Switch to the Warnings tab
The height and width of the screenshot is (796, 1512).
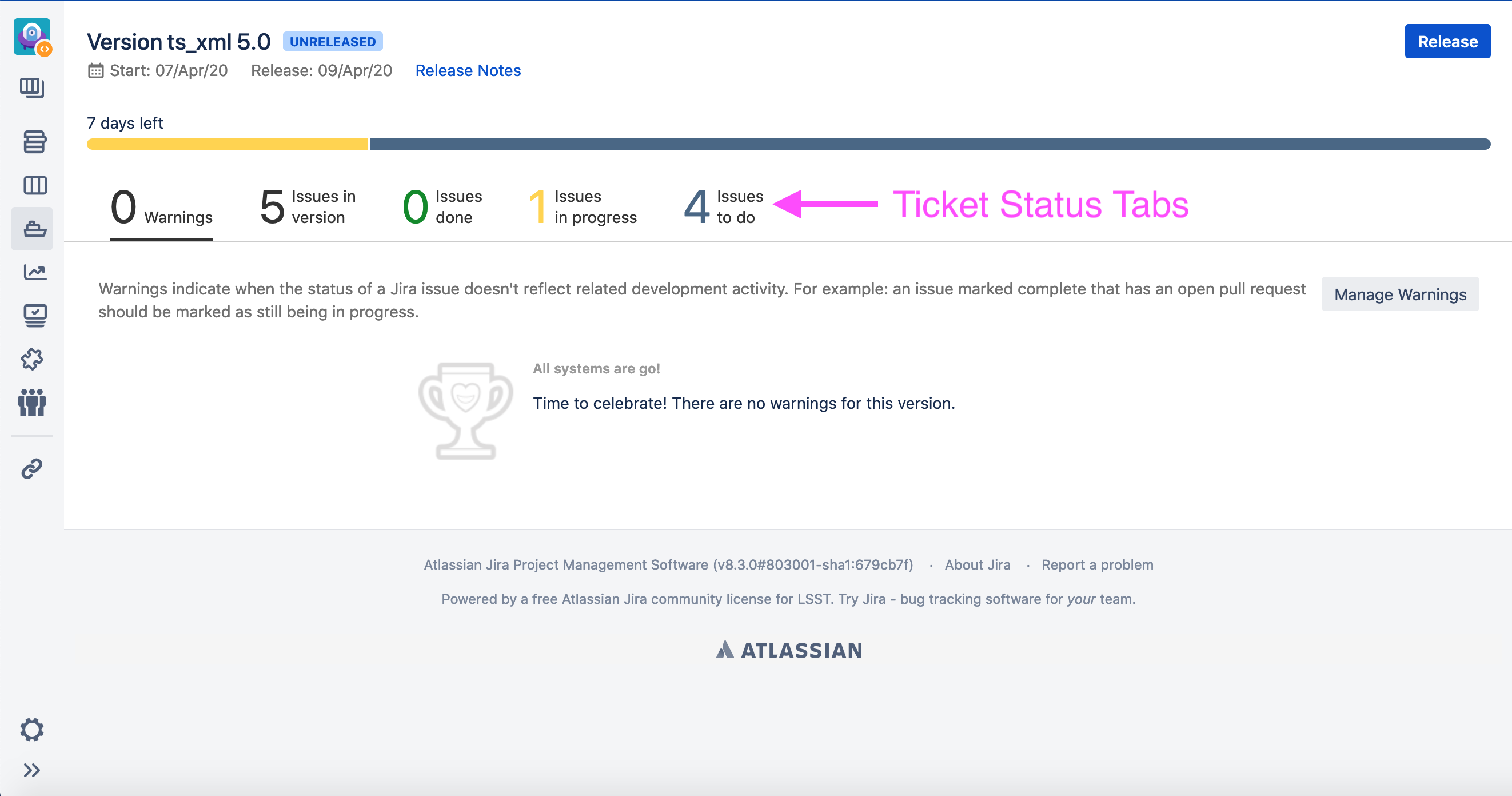[x=161, y=207]
